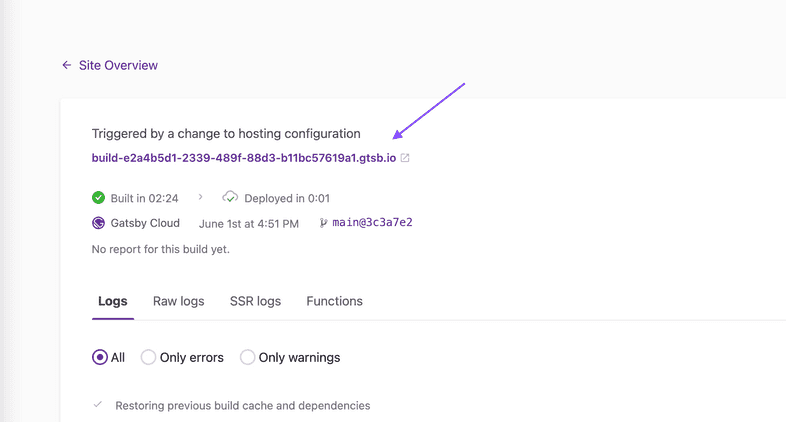
Task: Click the Gatsby Cloud logo icon
Action: (98, 223)
